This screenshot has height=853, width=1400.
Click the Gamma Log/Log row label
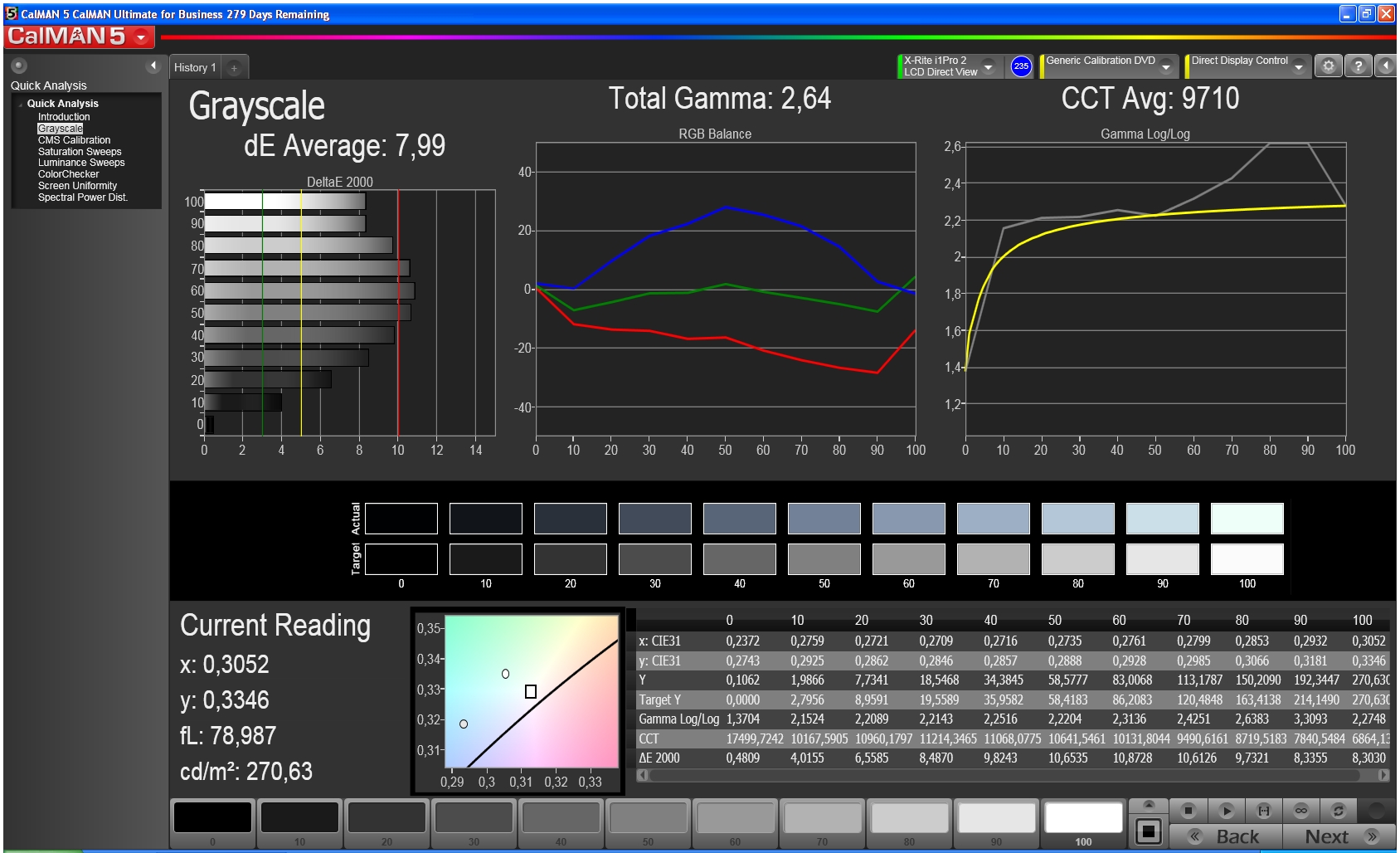pyautogui.click(x=678, y=719)
